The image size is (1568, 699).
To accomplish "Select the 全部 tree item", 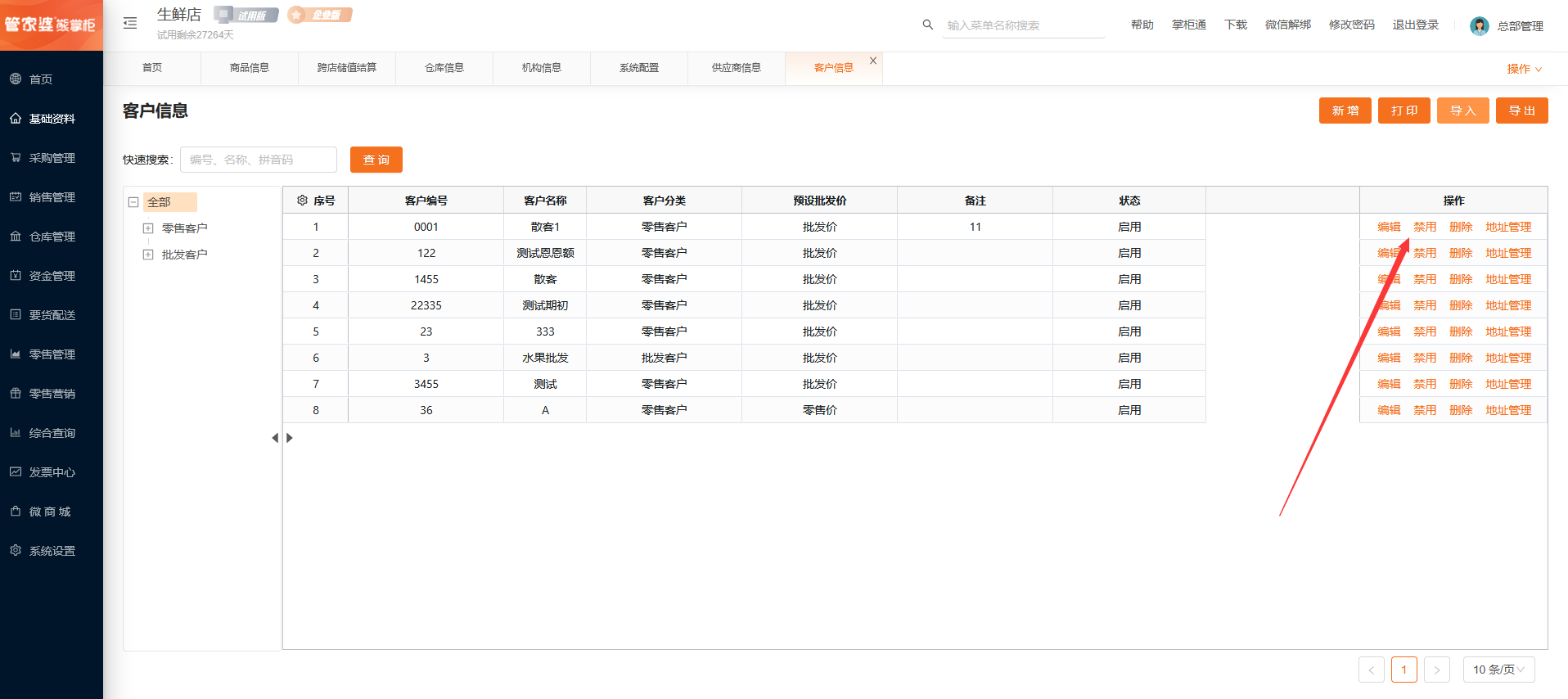I will click(170, 202).
